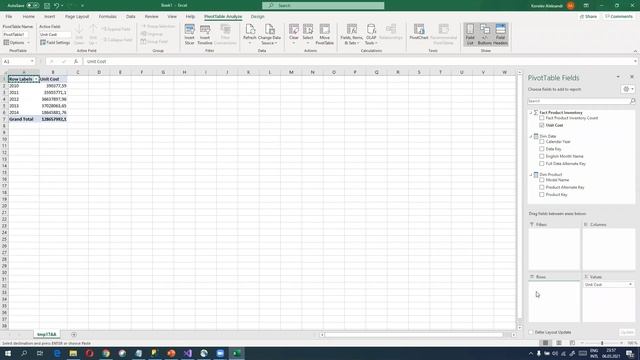640x360 pixels.
Task: Collapse the ribbon with chevron
Action: pos(635,51)
